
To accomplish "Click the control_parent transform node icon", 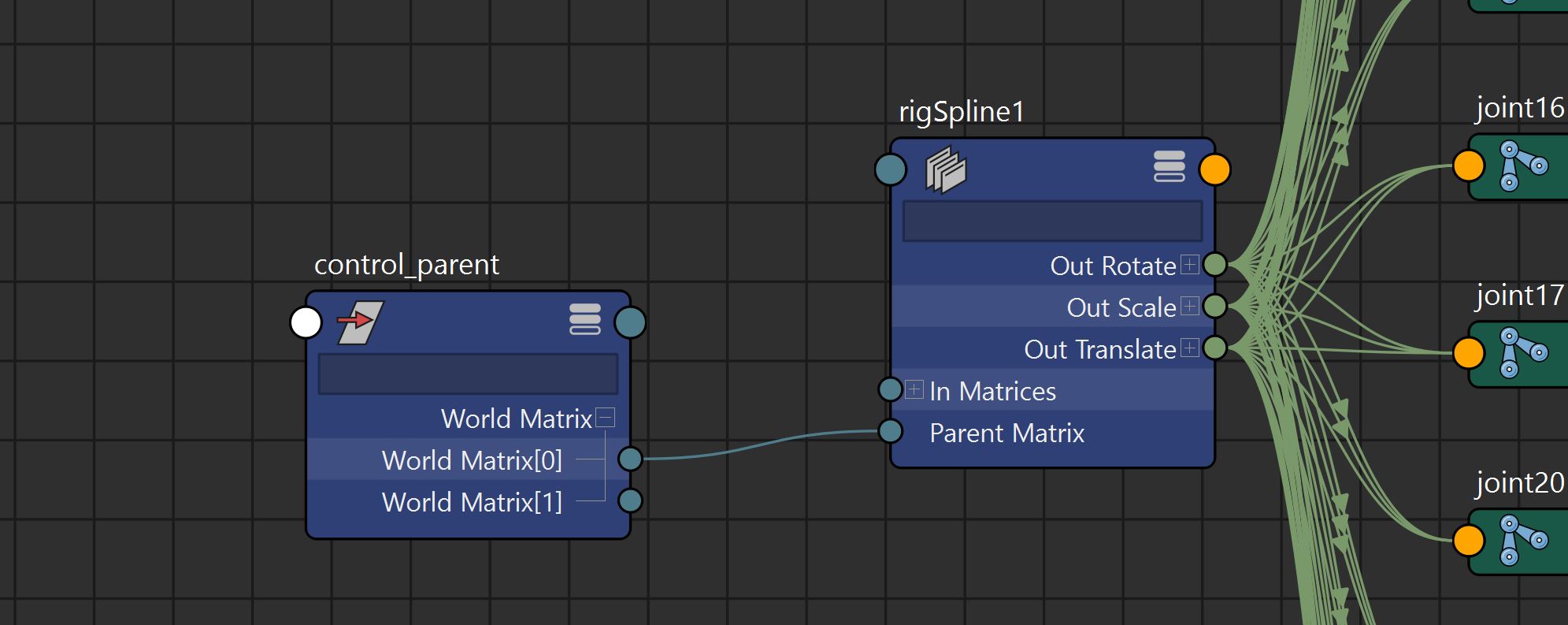I will click(360, 322).
